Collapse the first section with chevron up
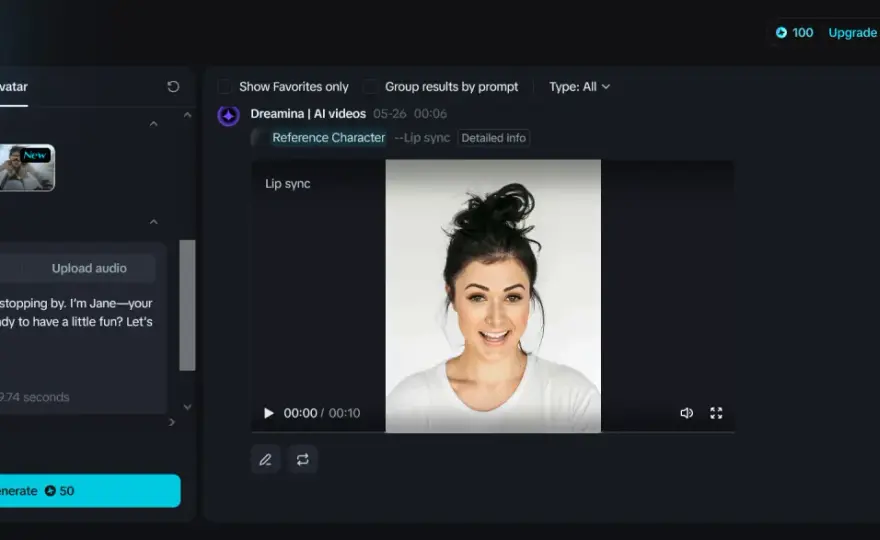This screenshot has height=540, width=880. point(154,123)
